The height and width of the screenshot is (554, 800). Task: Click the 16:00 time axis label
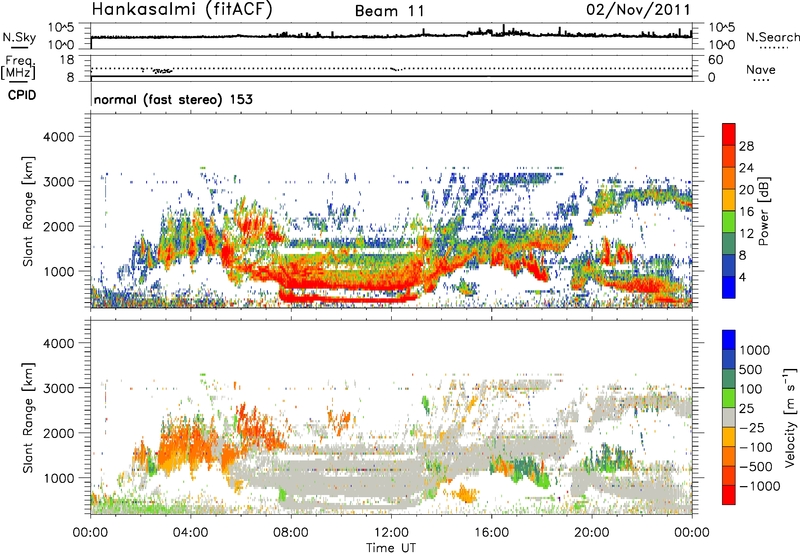pos(491,533)
